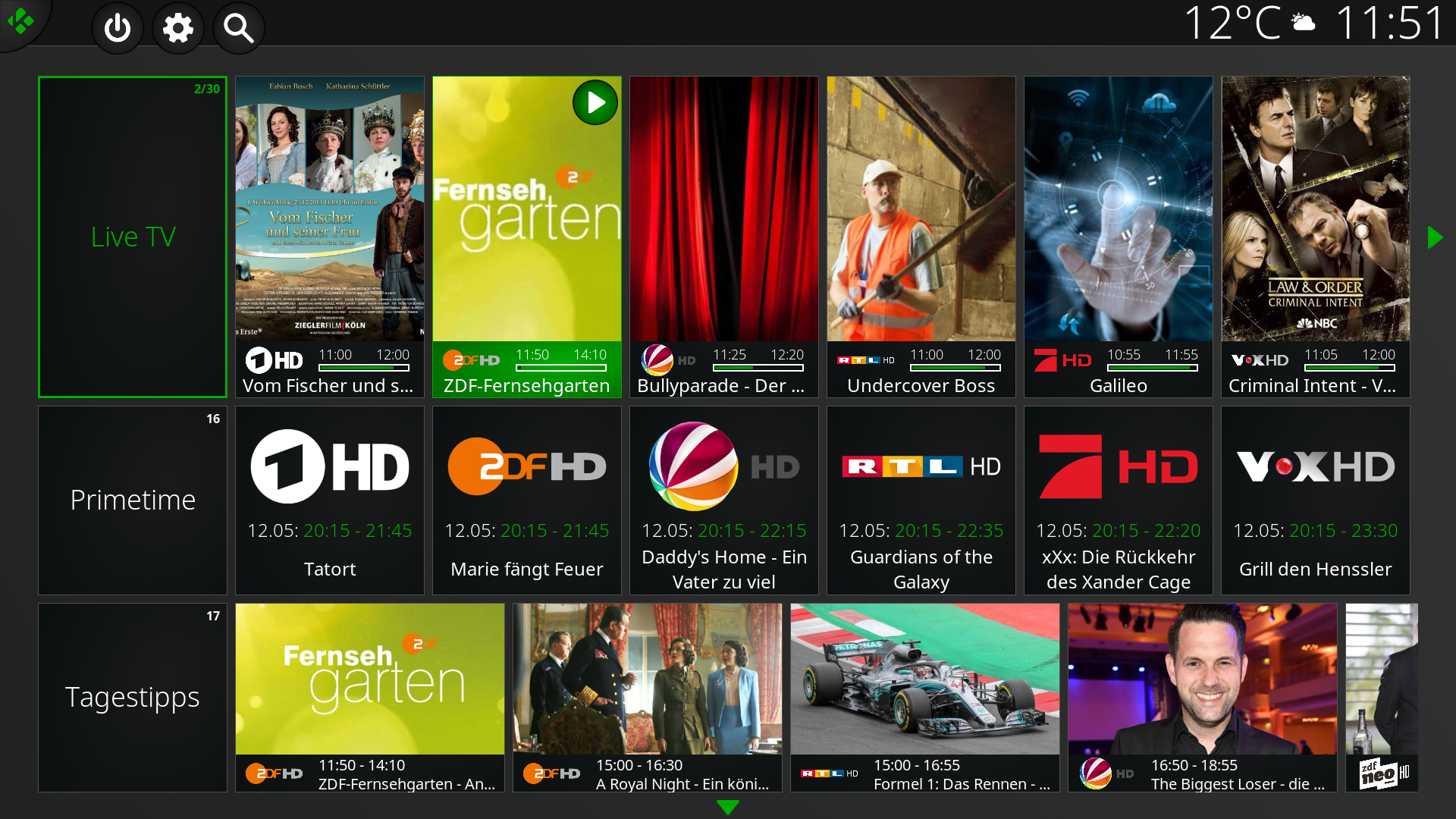The width and height of the screenshot is (1456, 819).
Task: Click Sat.1 HD logo next to Biggest Loser
Action: click(1107, 773)
